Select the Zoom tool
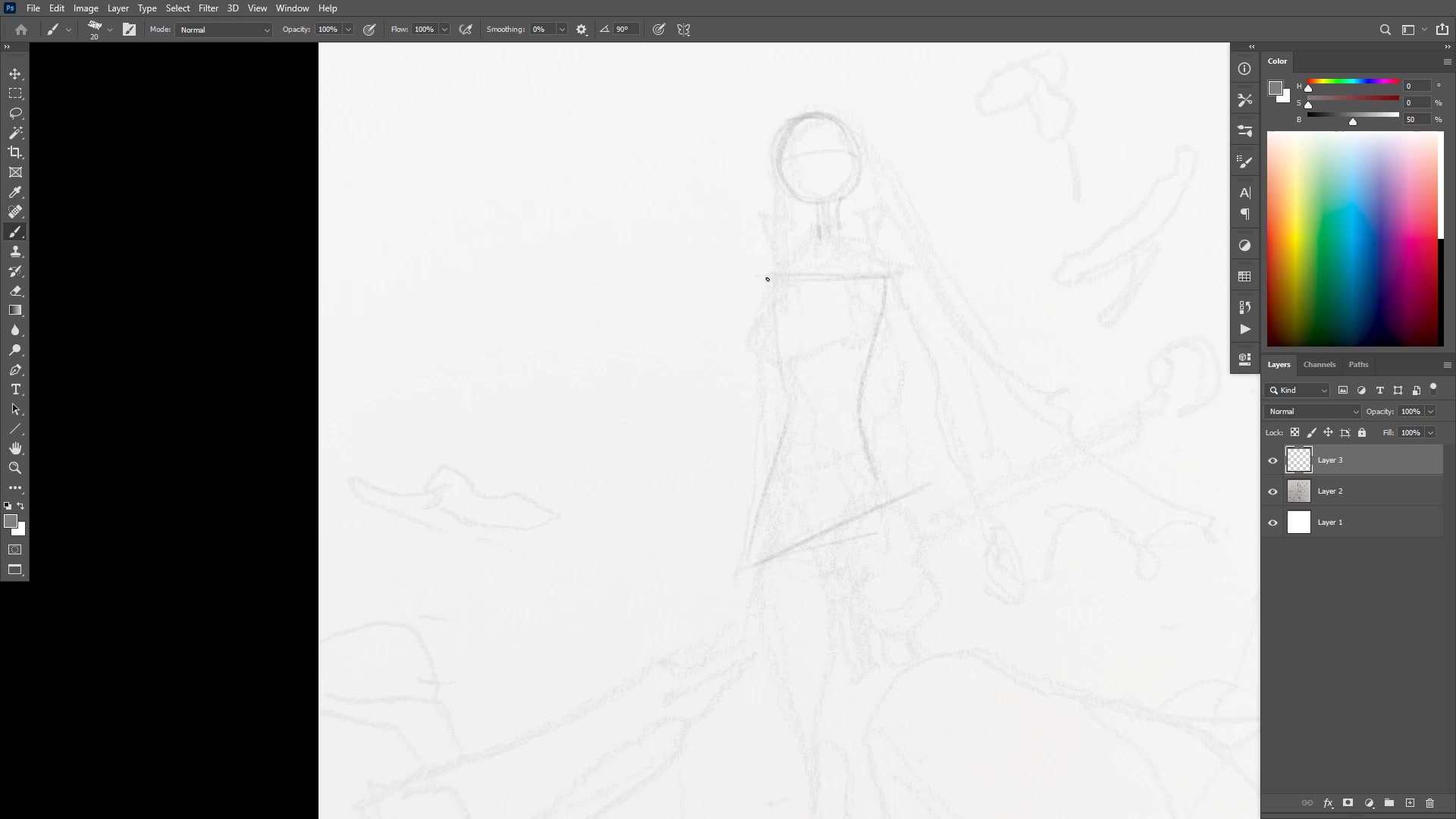Screen dimensions: 1456x819 15,468
